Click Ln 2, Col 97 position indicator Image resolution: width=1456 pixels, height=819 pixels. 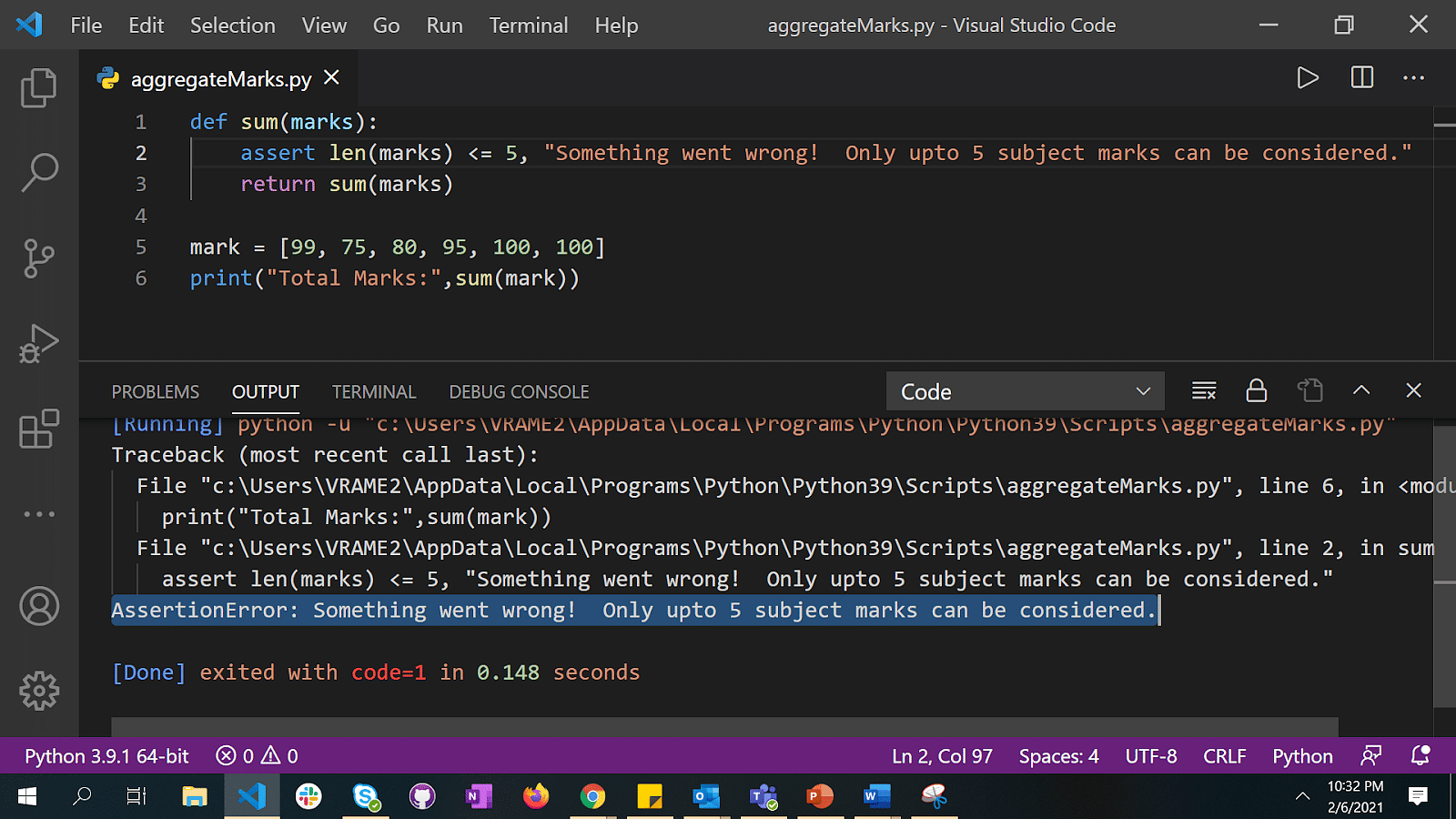pos(942,756)
